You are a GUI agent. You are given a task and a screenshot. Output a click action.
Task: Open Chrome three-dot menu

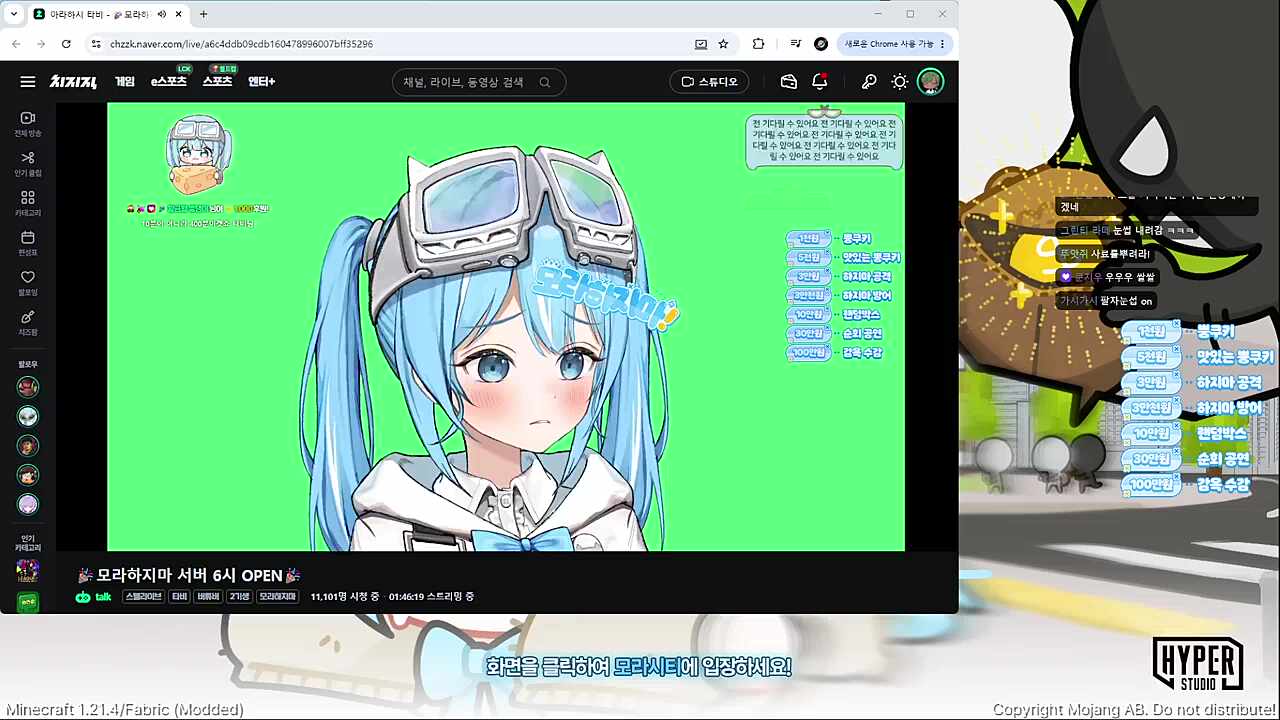point(942,44)
